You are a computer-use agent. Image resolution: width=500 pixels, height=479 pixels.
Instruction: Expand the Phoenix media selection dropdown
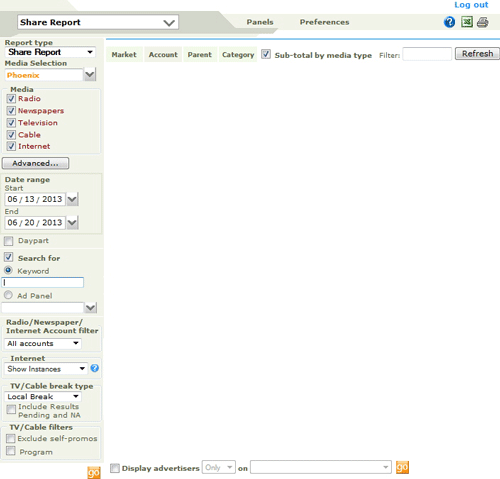tap(90, 75)
